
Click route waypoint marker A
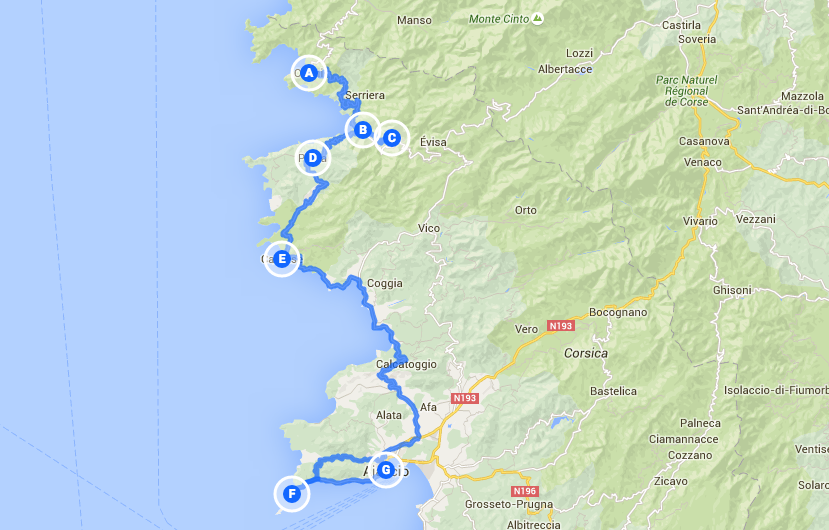click(309, 73)
